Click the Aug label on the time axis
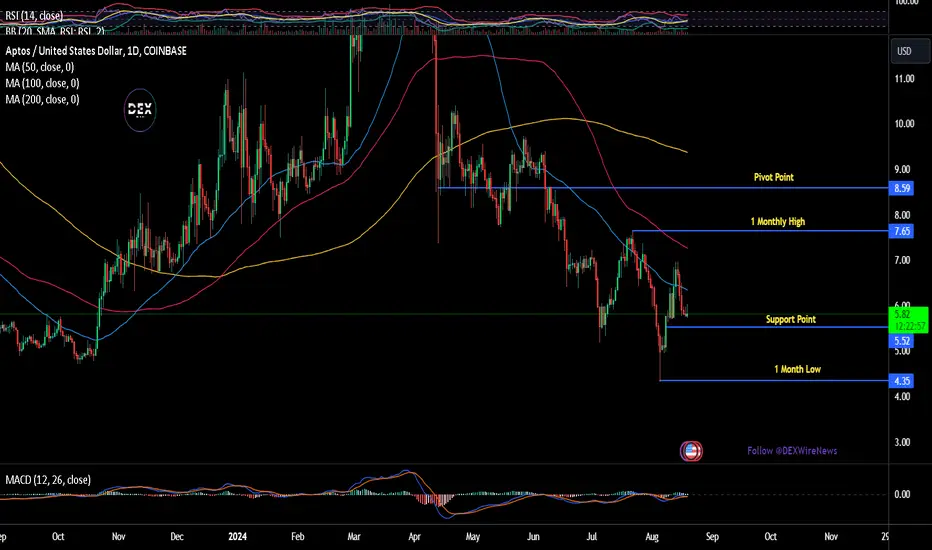 pyautogui.click(x=651, y=536)
